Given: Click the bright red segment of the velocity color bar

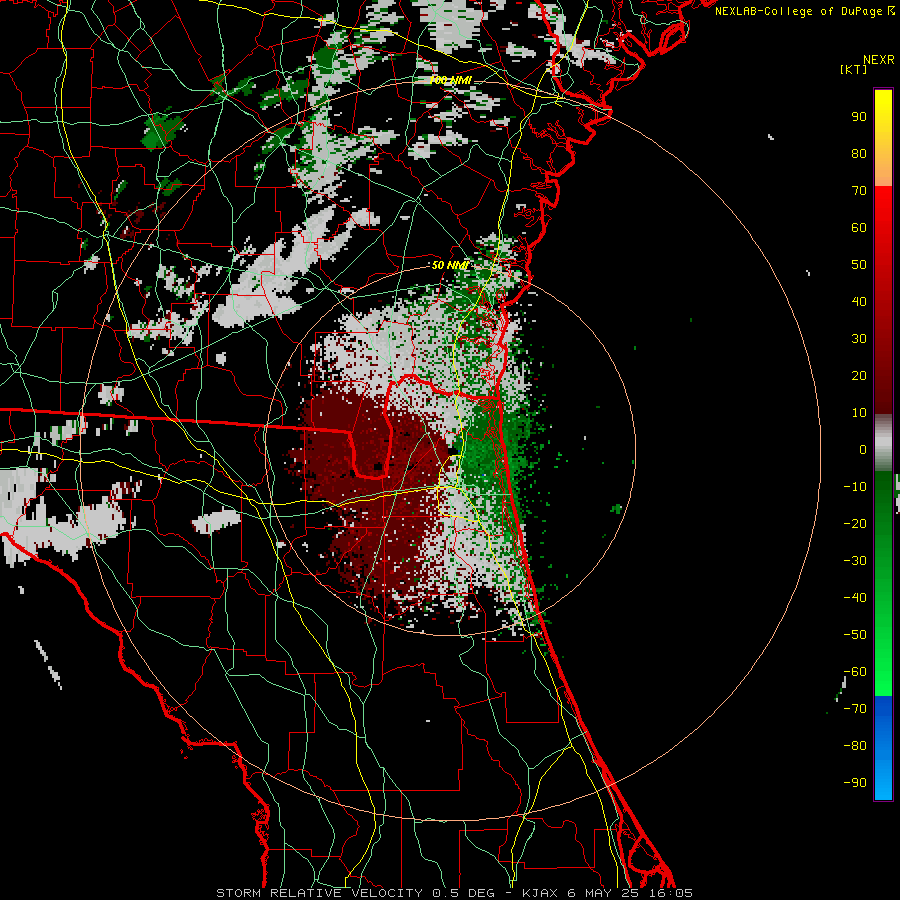Looking at the screenshot, I should tap(883, 207).
